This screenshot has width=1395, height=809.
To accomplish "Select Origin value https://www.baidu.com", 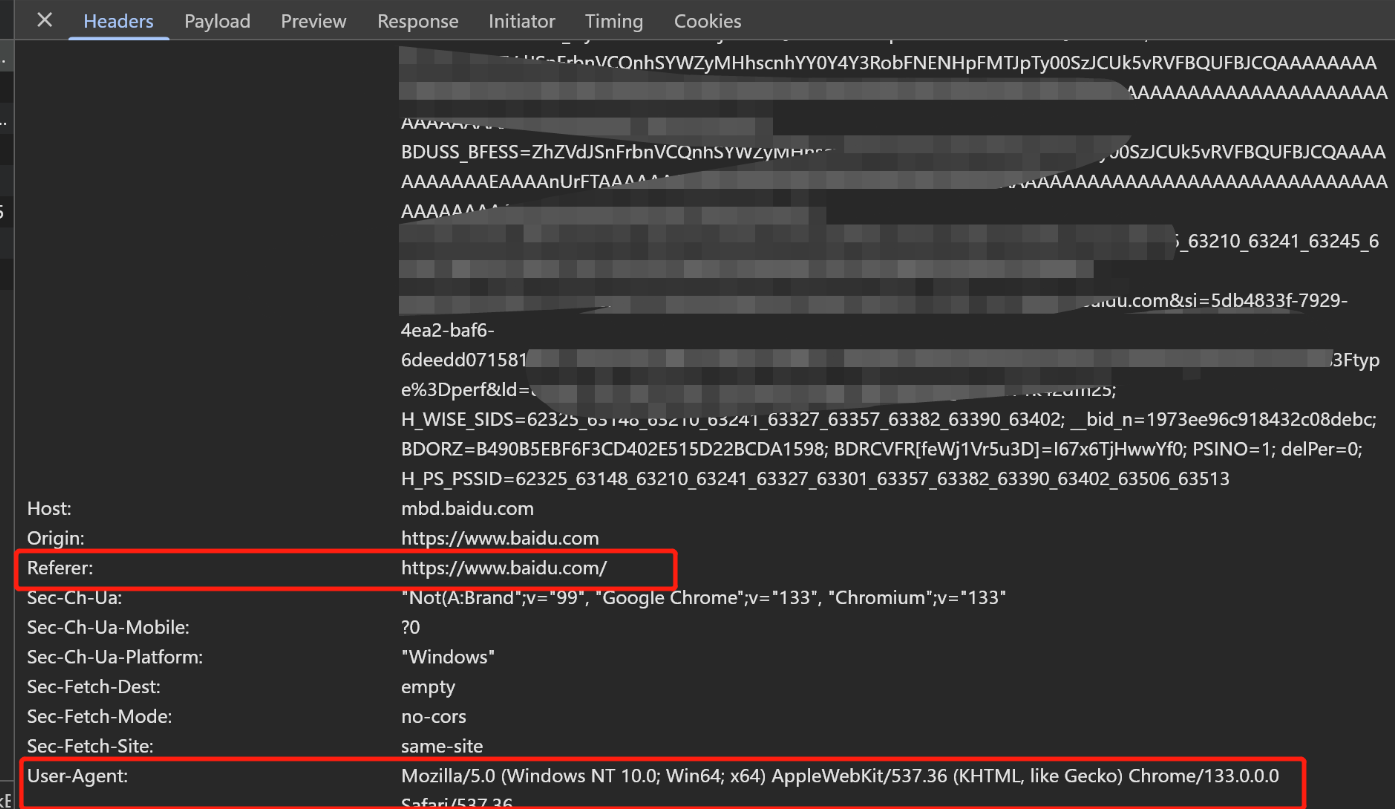I will point(500,538).
